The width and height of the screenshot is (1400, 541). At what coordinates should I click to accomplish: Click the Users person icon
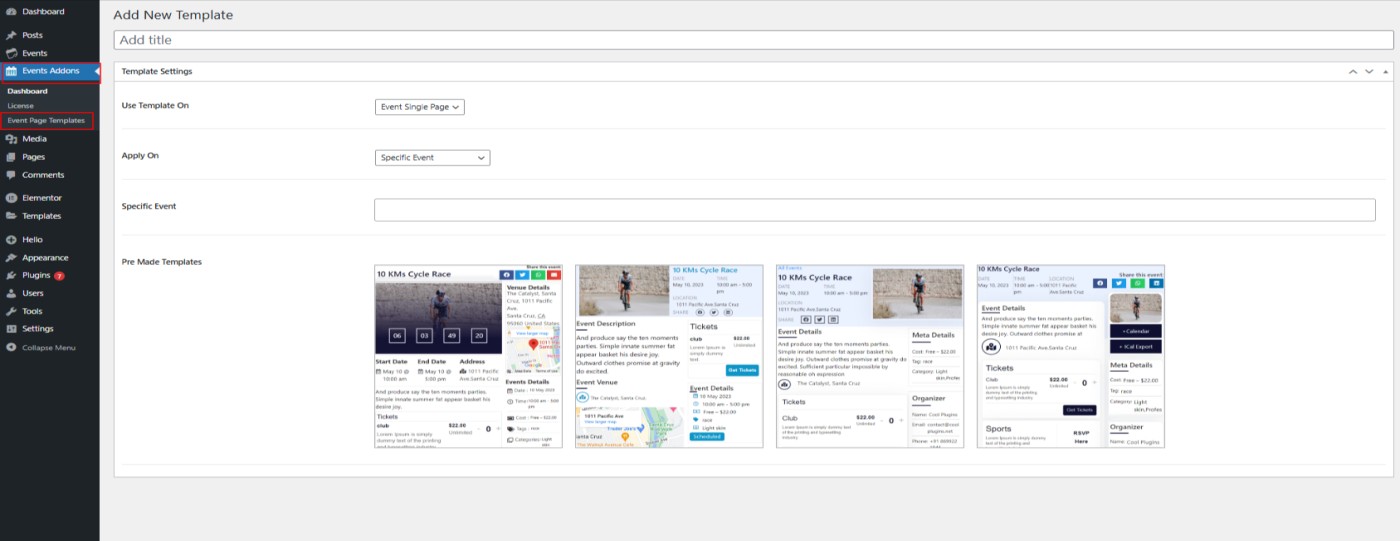click(x=11, y=293)
